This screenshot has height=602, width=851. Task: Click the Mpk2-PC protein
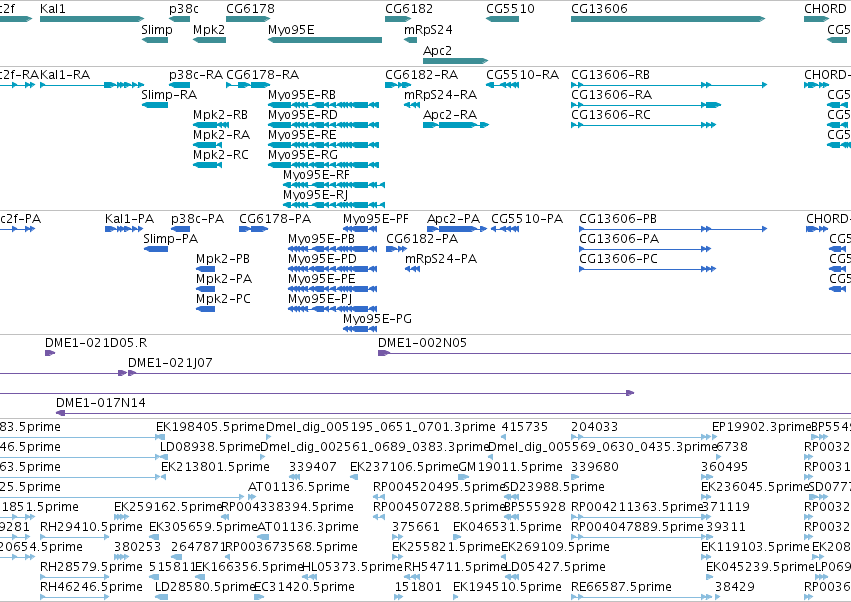click(x=206, y=309)
